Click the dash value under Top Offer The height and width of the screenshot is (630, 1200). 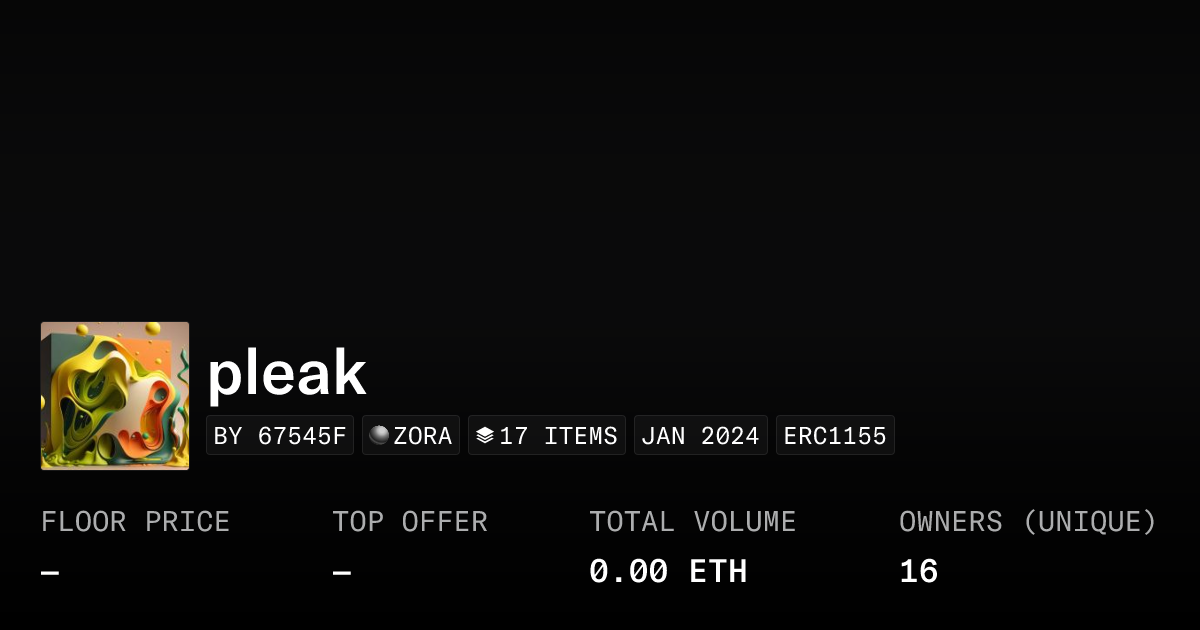342,573
